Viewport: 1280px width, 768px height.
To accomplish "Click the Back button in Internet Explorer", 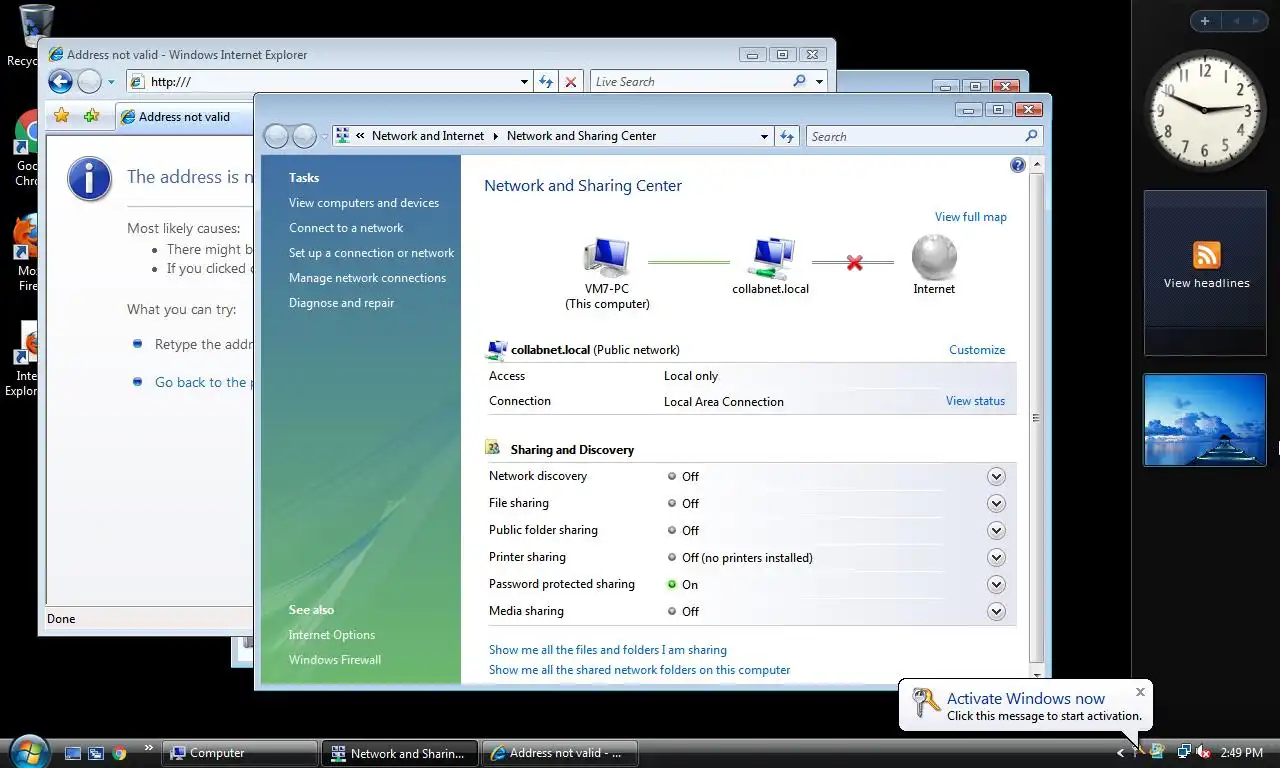I will pyautogui.click(x=61, y=82).
